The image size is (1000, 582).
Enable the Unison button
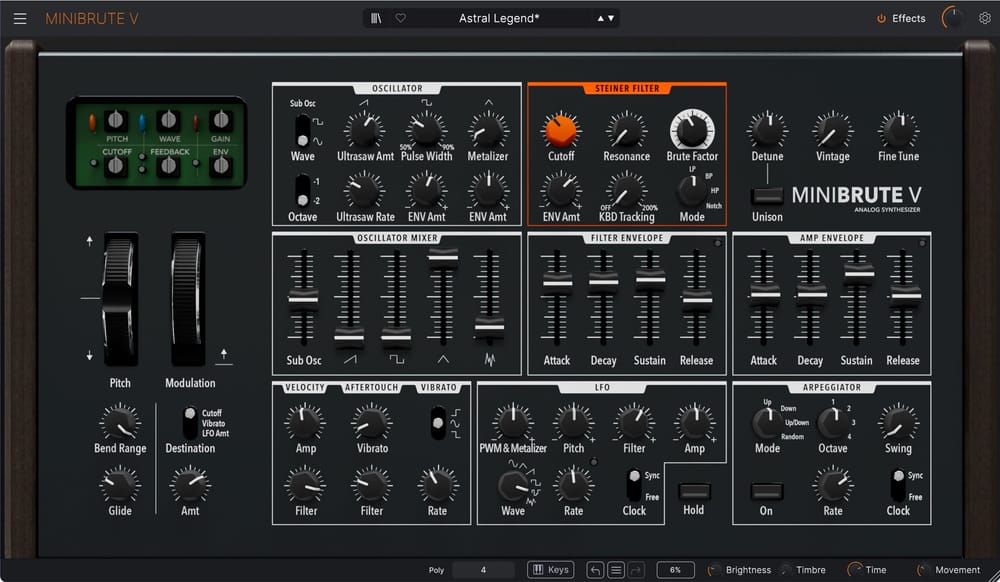pos(767,195)
